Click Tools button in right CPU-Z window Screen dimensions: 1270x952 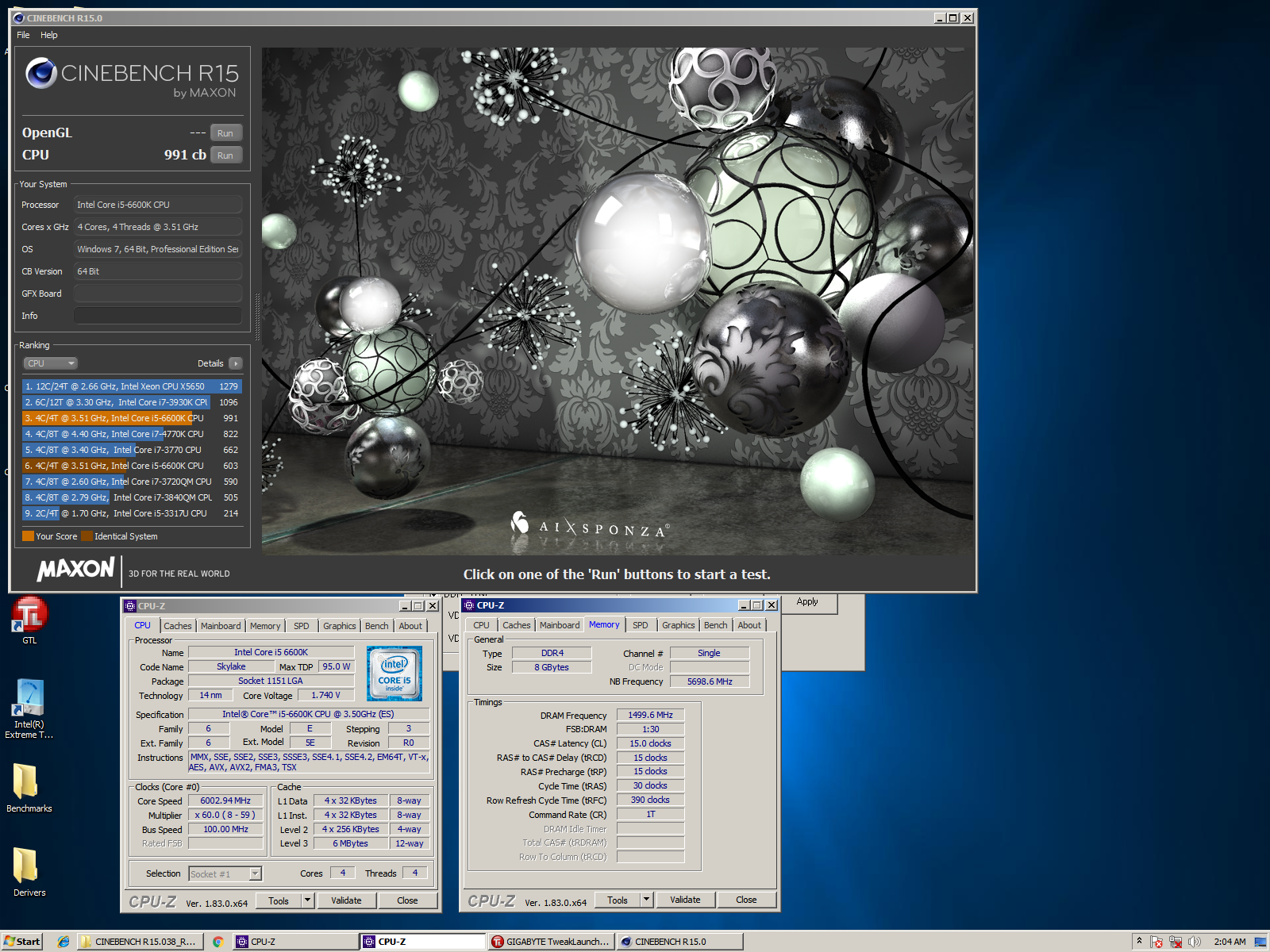[x=618, y=900]
